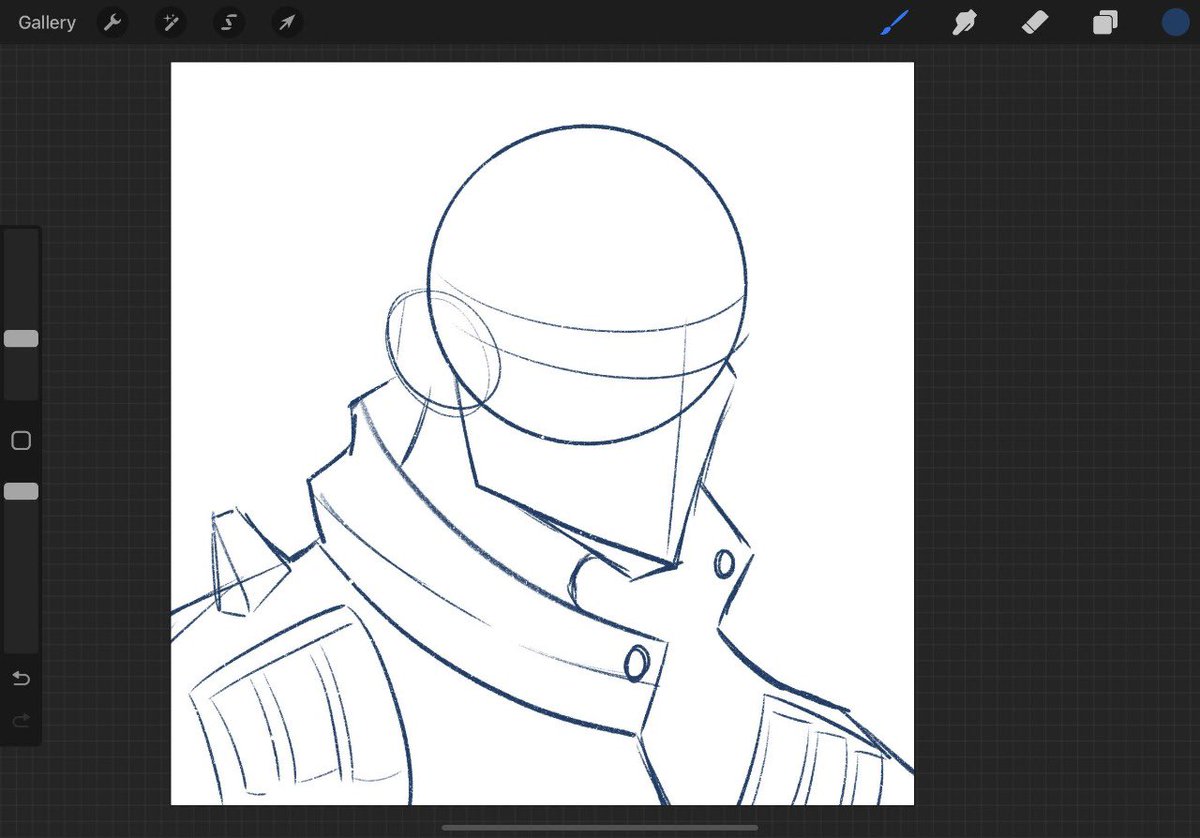The height and width of the screenshot is (838, 1200).
Task: Open the Gallery view
Action: [x=47, y=22]
